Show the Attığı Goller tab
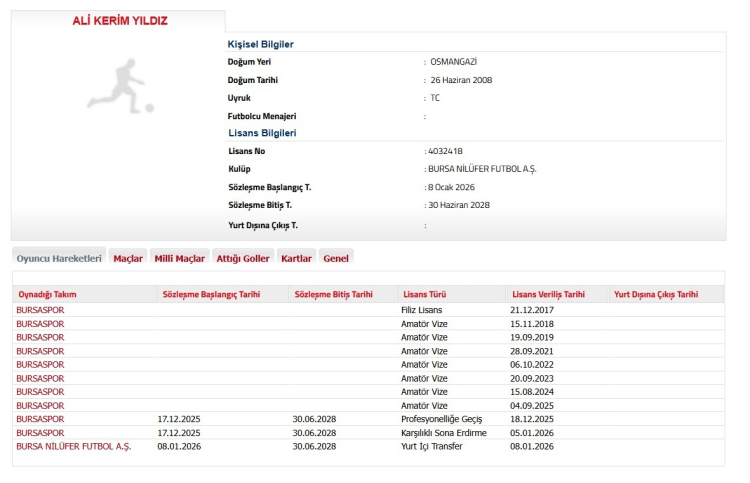This screenshot has height=483, width=750. pyautogui.click(x=243, y=258)
